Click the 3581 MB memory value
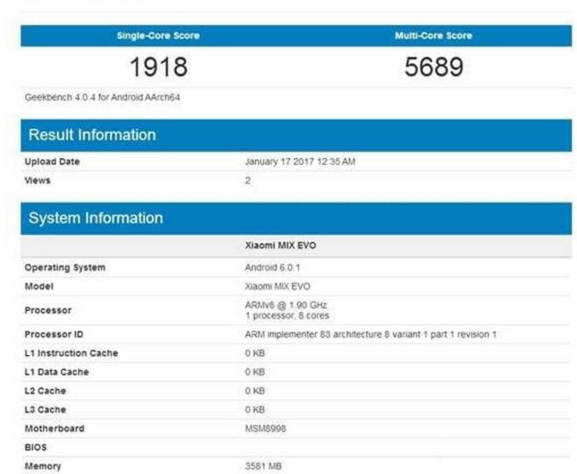 pos(263,466)
